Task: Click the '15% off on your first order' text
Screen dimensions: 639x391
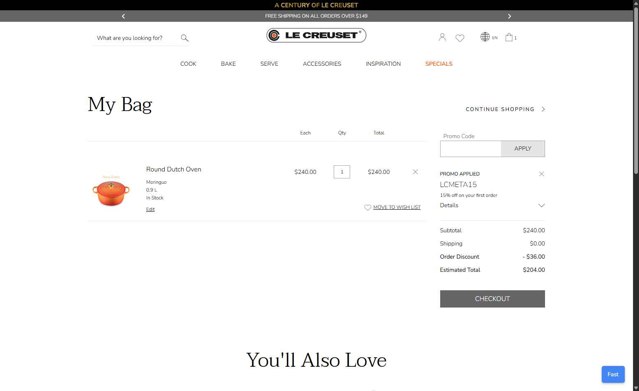Action: point(469,195)
